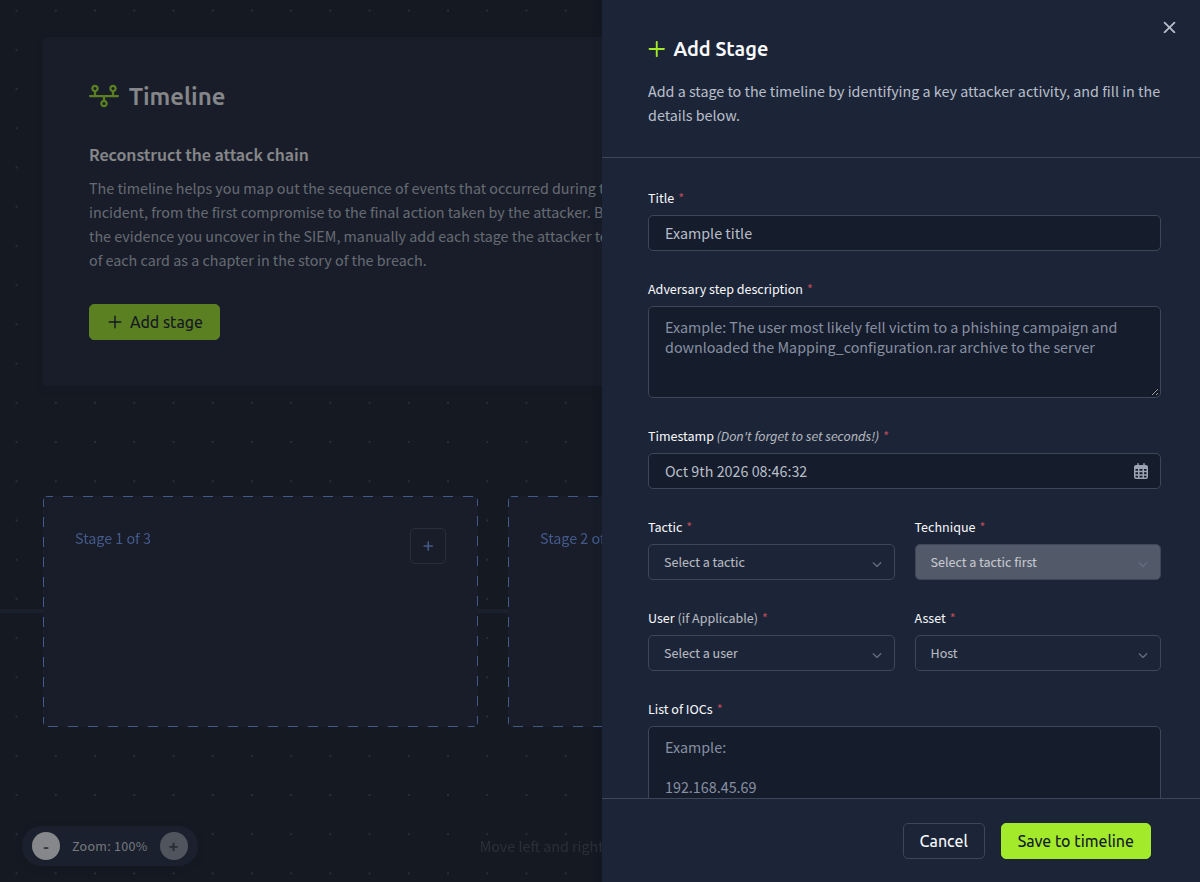Image resolution: width=1200 pixels, height=882 pixels.
Task: Click the Technique field label
Action: [944, 527]
